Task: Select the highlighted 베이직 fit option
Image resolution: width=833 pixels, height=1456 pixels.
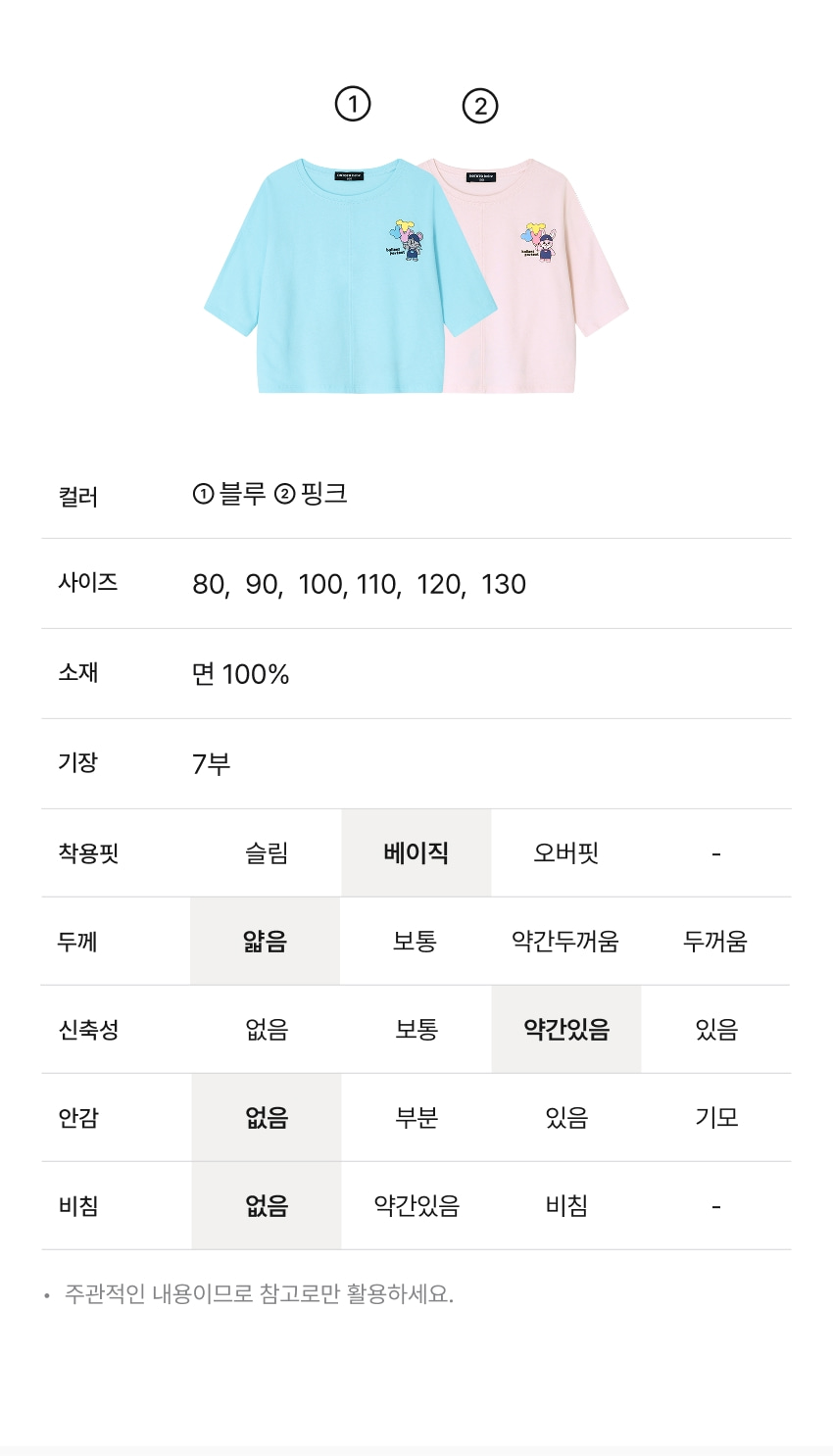Action: click(x=416, y=853)
